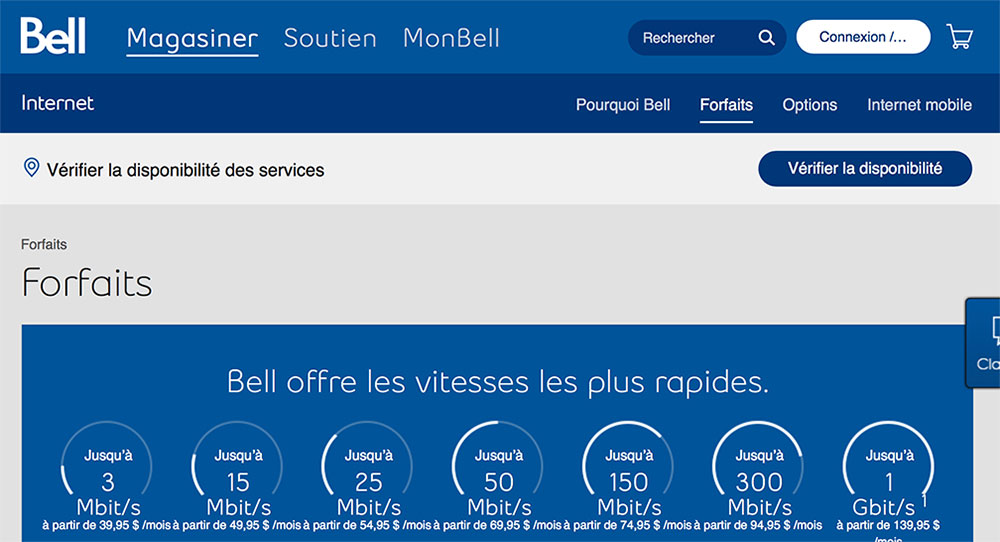Go to MonBell section

point(451,38)
